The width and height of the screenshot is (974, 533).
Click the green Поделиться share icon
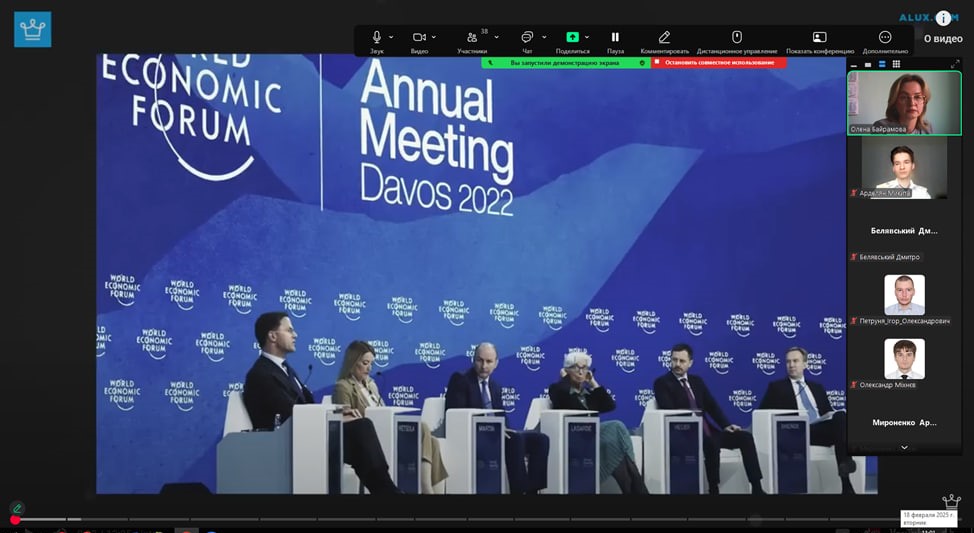point(572,37)
